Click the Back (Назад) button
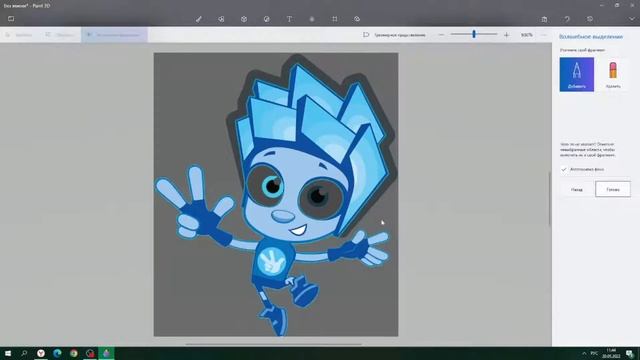Image resolution: width=640 pixels, height=360 pixels. pos(577,189)
